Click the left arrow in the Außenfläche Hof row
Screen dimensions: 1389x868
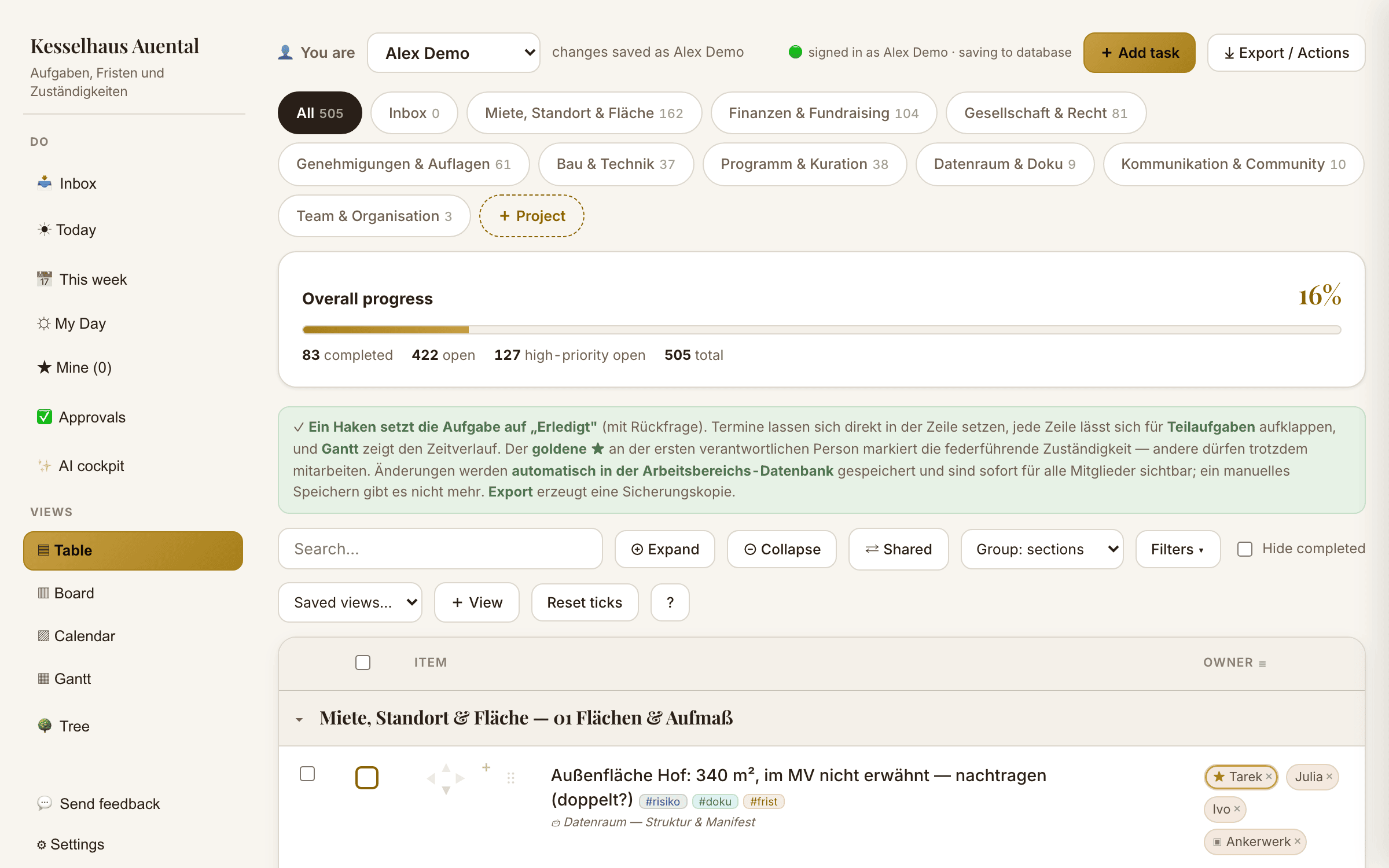pyautogui.click(x=431, y=779)
